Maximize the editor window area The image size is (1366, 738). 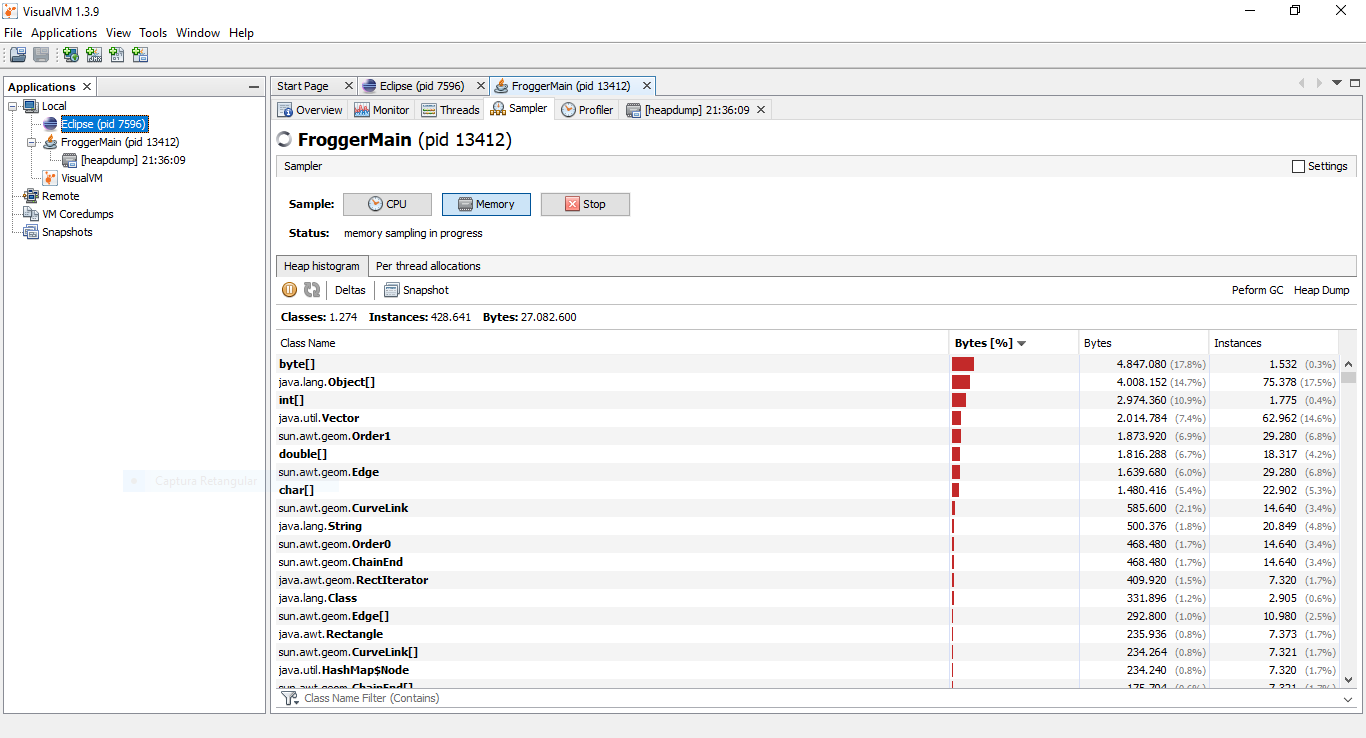(1356, 83)
